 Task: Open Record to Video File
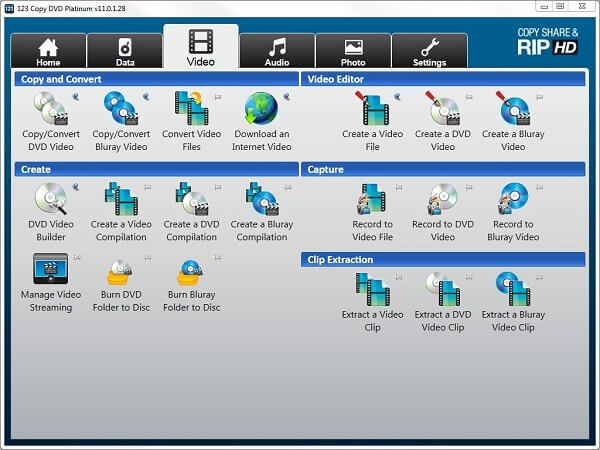click(373, 200)
